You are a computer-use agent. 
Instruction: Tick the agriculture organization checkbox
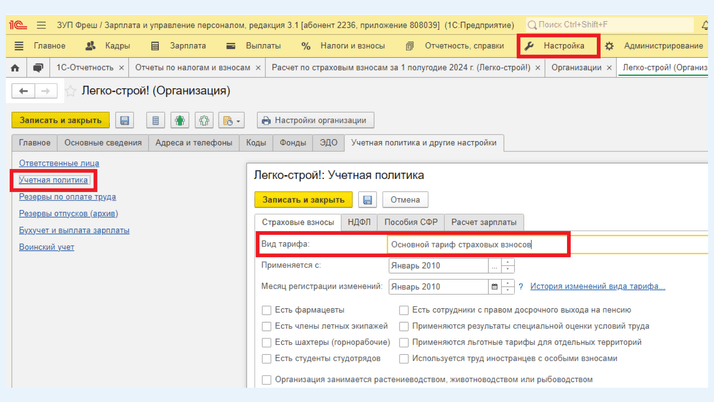coord(266,380)
